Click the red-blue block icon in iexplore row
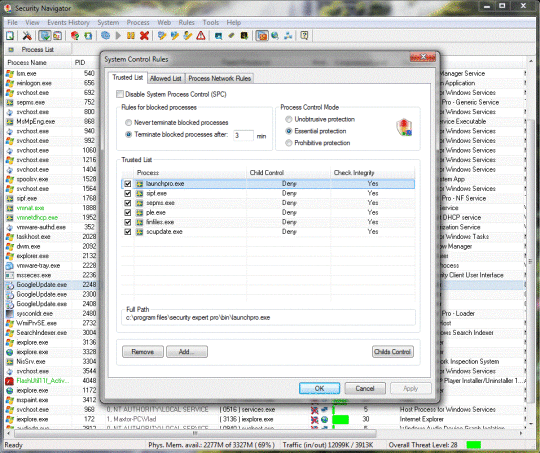Screen dimensions: 540x453 point(314,419)
